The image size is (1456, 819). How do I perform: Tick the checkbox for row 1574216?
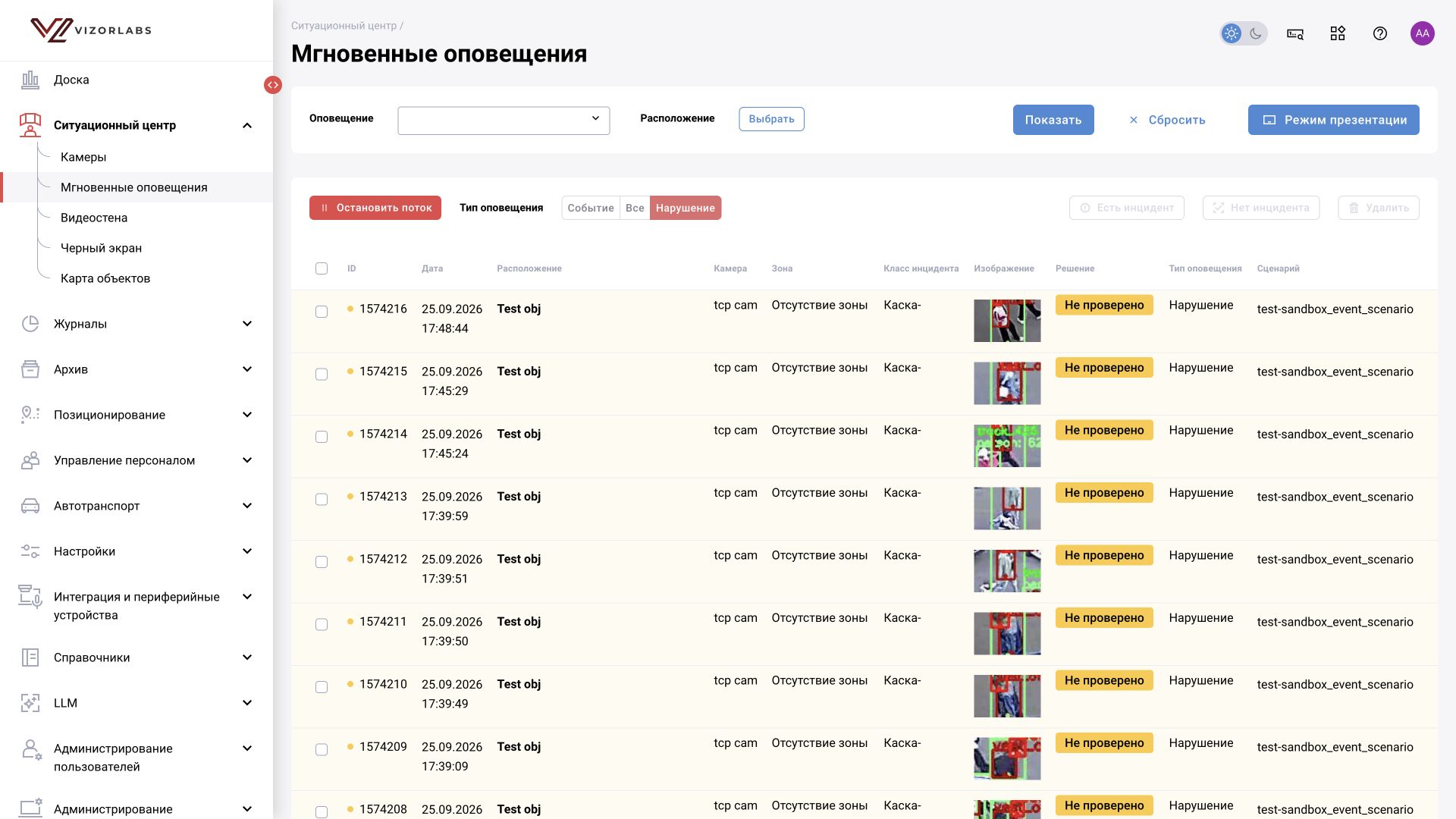click(322, 312)
